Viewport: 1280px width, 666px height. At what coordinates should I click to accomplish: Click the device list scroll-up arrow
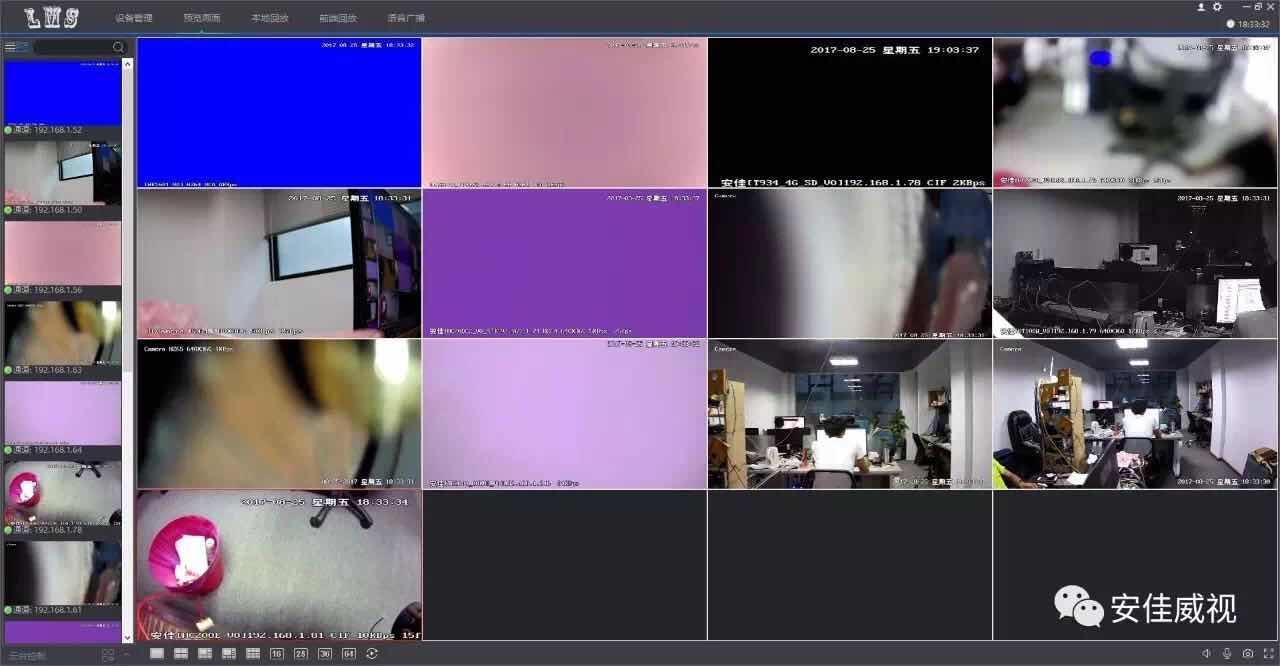[x=127, y=64]
